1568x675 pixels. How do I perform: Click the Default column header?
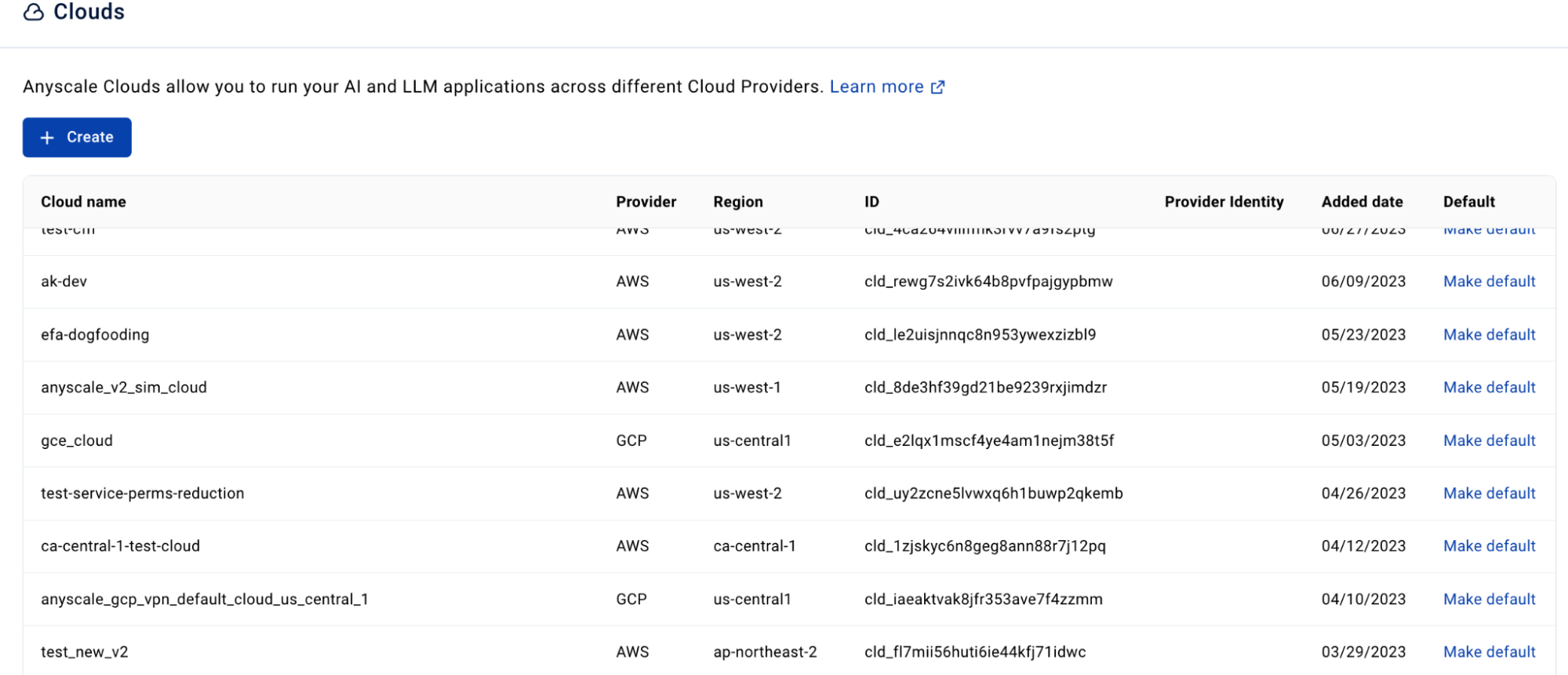coord(1468,202)
